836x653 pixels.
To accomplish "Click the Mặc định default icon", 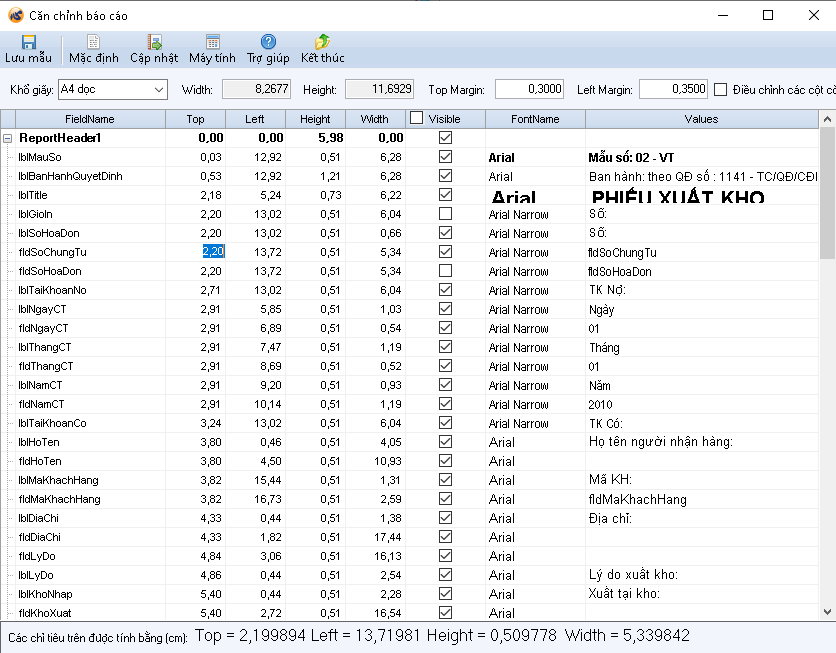I will tap(93, 42).
